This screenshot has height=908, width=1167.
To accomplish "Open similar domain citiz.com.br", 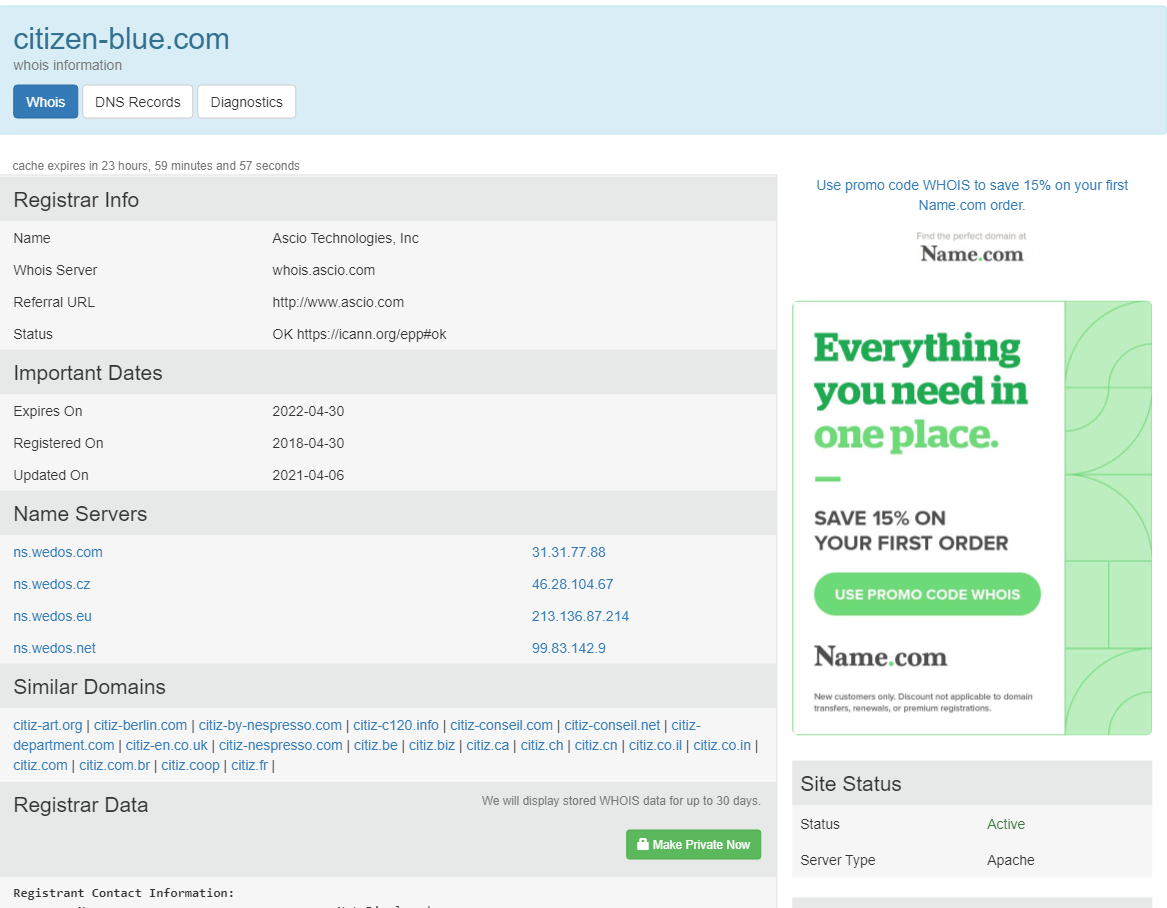I will click(115, 765).
